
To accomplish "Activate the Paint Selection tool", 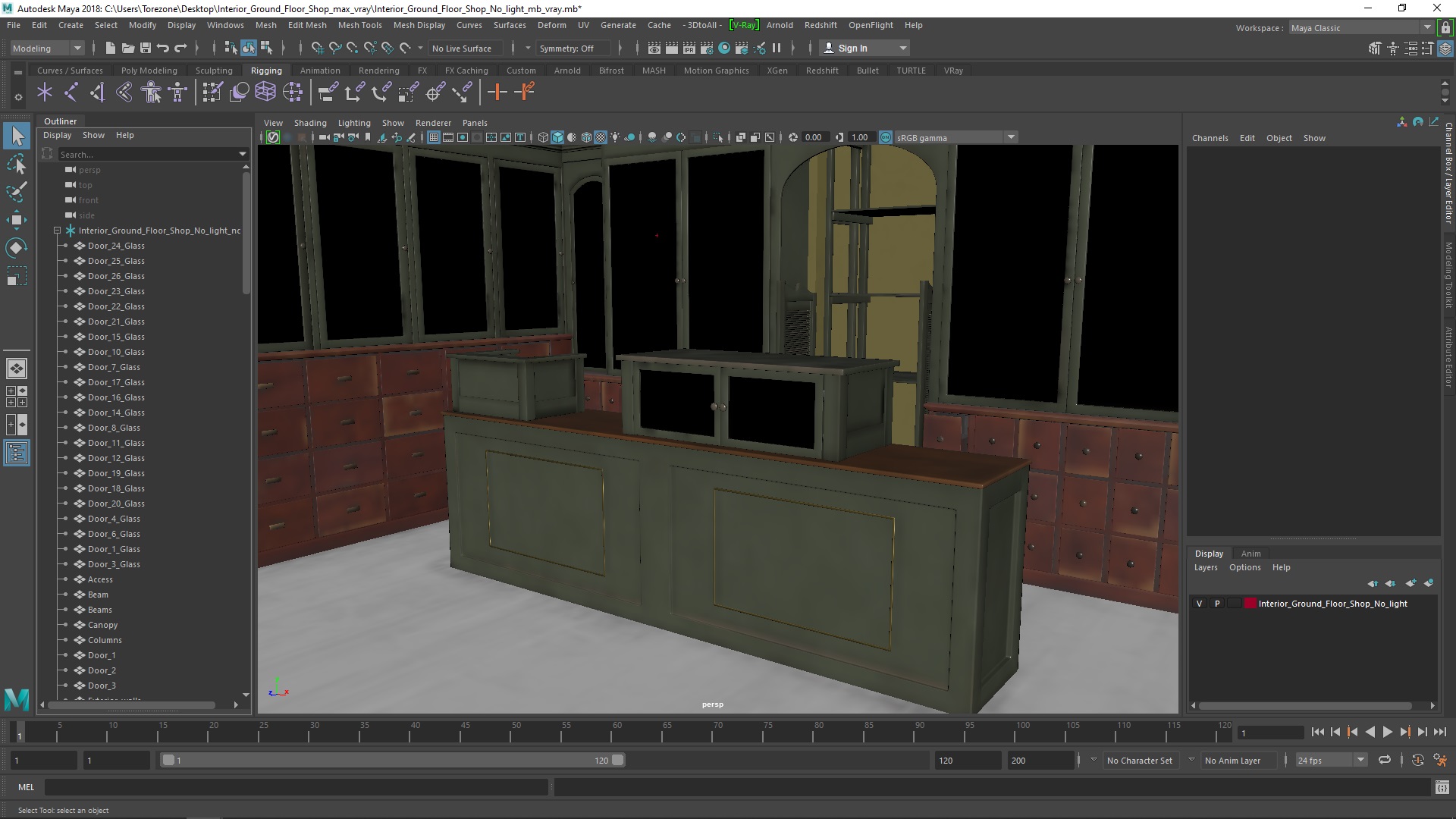I will click(x=17, y=192).
